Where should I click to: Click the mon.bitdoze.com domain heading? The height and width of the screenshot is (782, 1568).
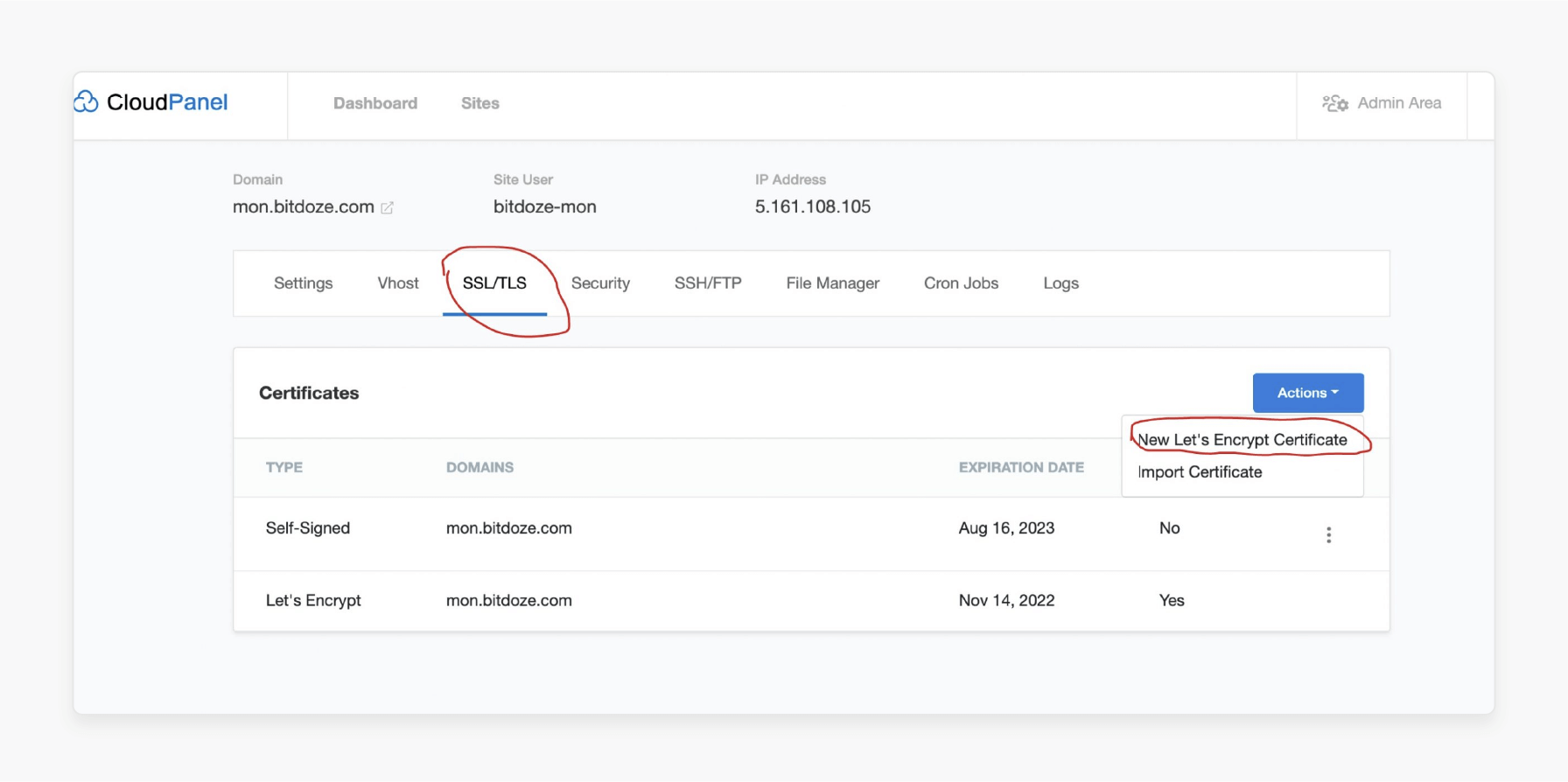303,207
